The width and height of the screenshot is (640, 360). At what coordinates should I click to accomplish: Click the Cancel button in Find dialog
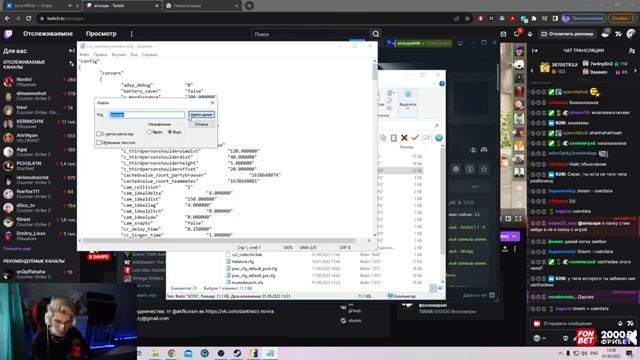[202, 124]
